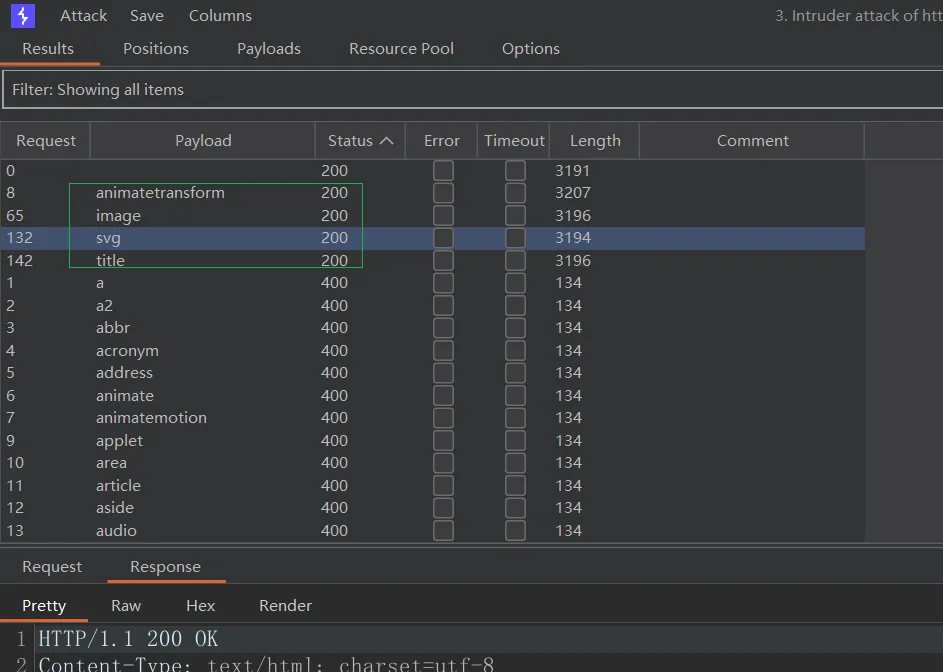Image resolution: width=943 pixels, height=672 pixels.
Task: Click length value 3207
Action: 573,193
